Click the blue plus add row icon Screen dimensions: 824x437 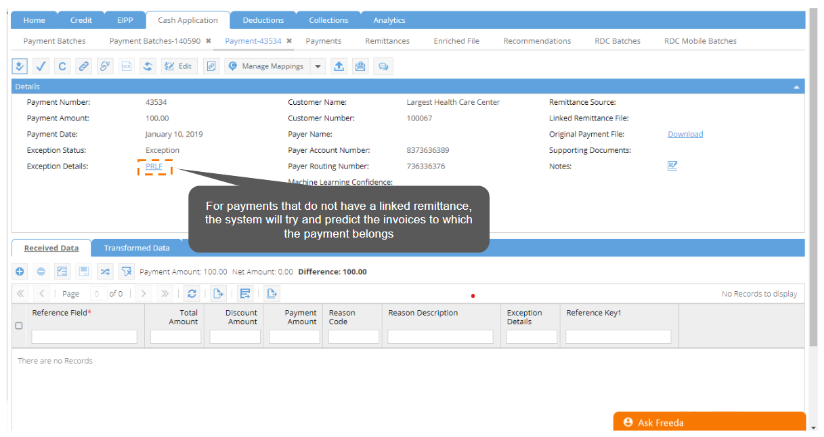19,272
